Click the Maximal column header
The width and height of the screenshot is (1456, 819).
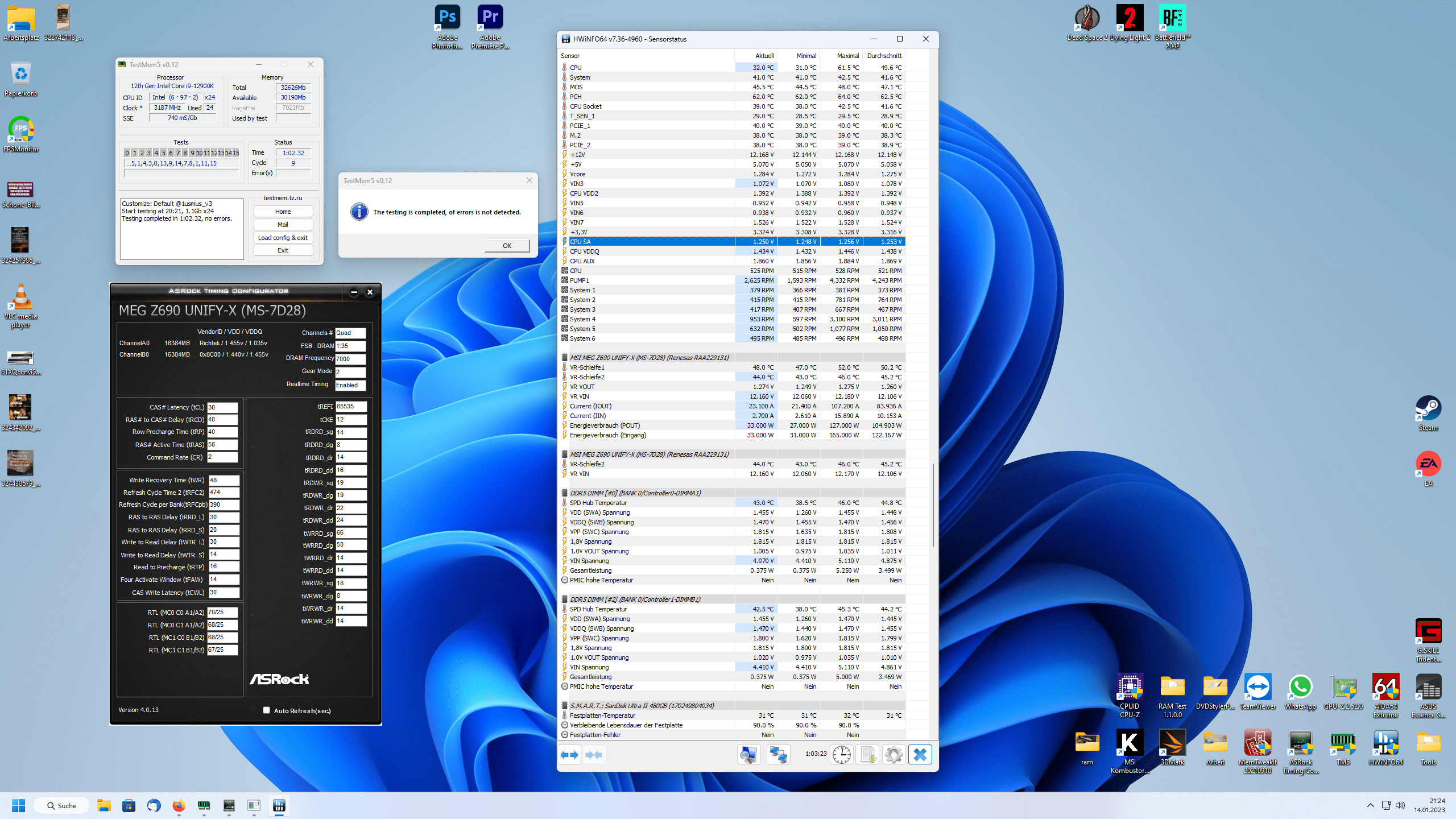(x=841, y=56)
